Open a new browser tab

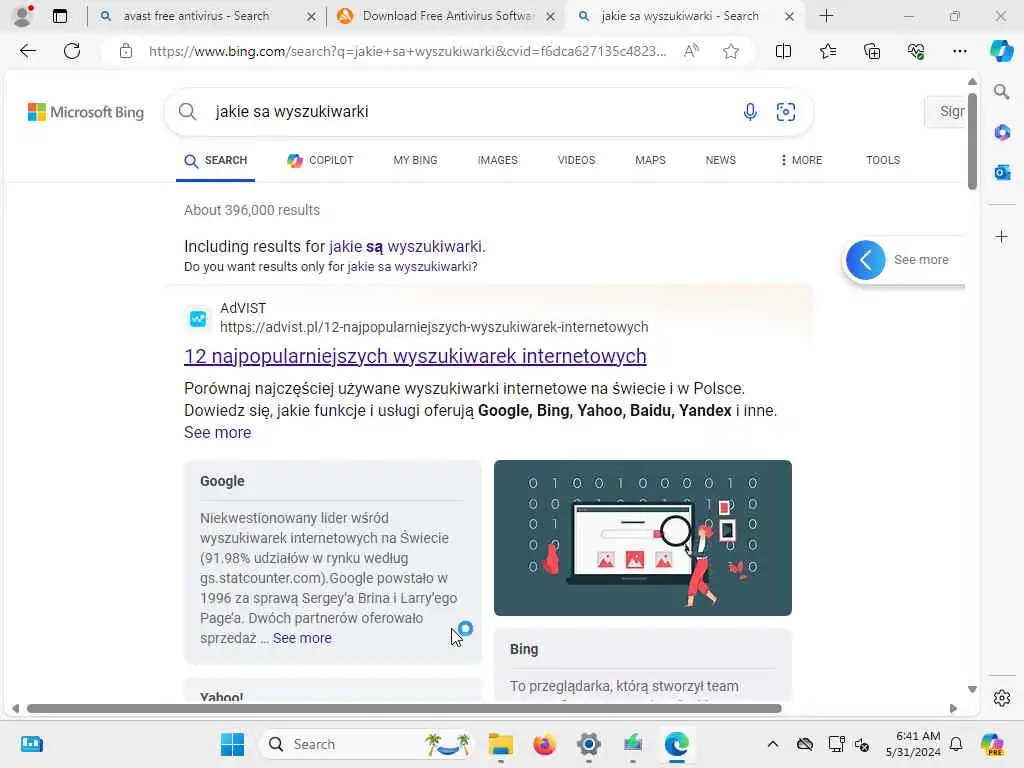(x=826, y=16)
